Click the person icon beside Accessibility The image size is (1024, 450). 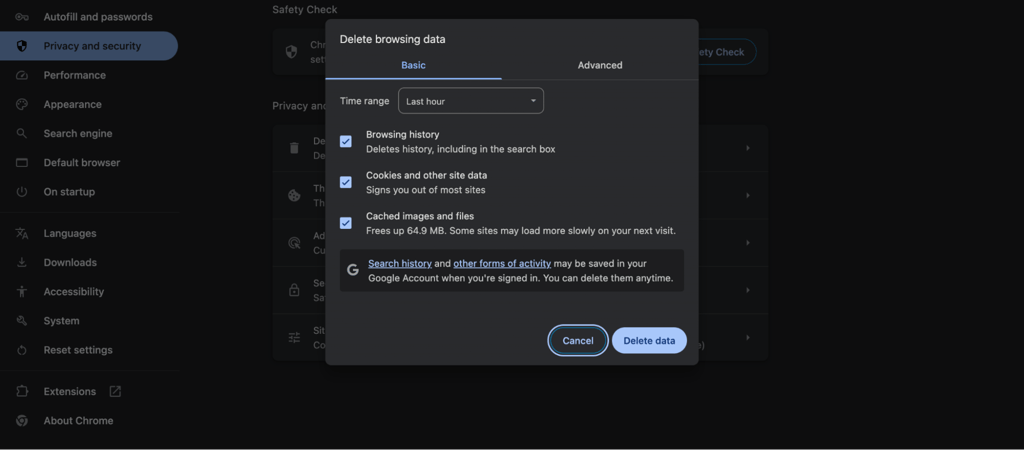point(22,292)
